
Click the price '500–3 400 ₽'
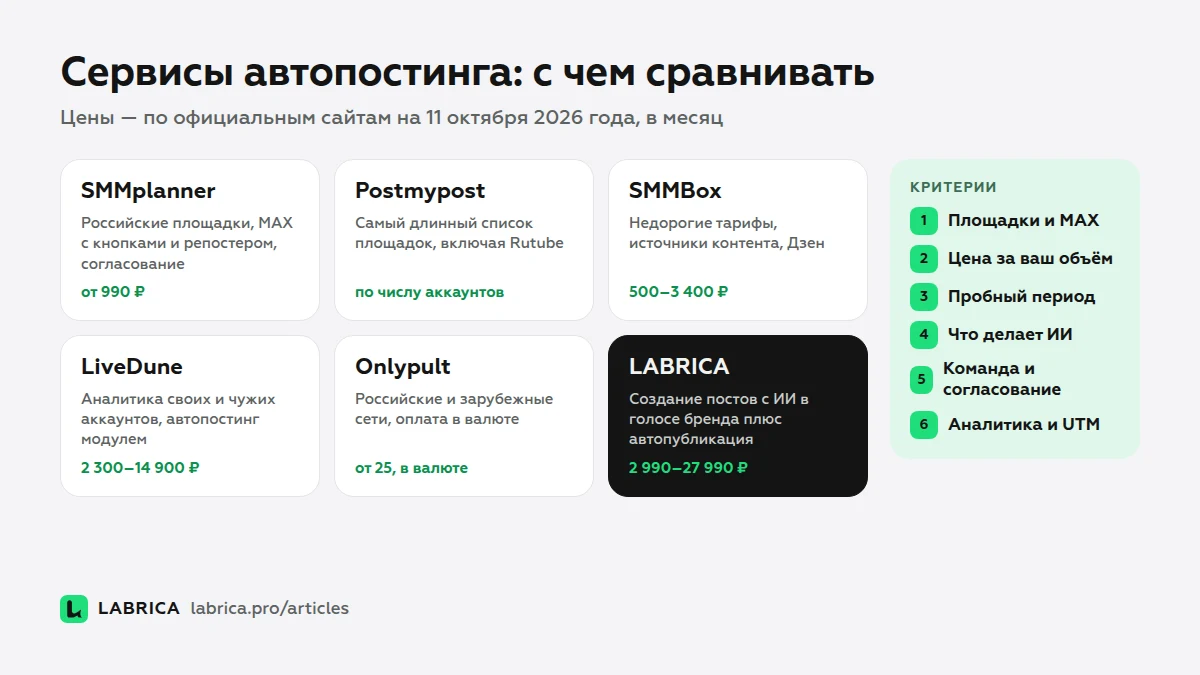point(679,292)
